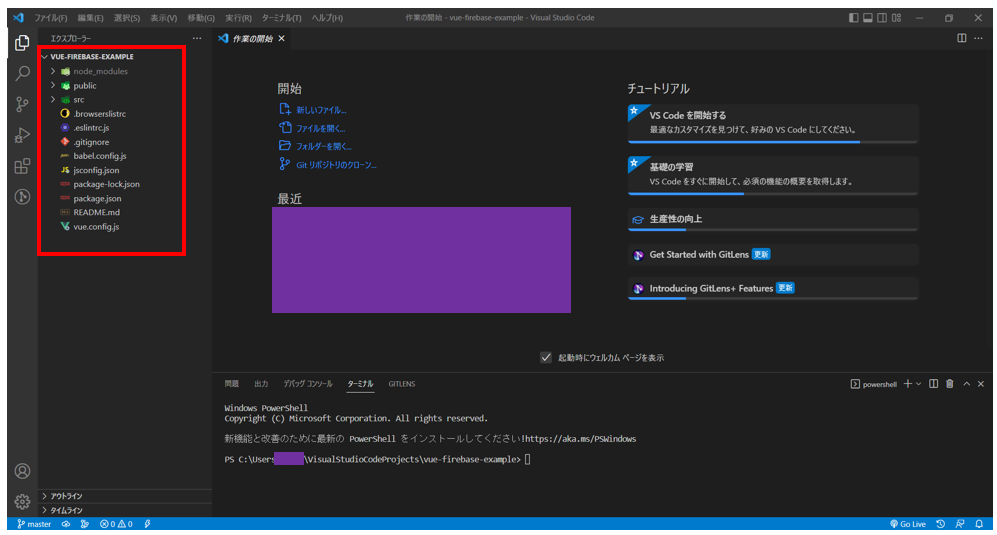
Task: Click the lightning bolt status bar icon
Action: coord(148,524)
